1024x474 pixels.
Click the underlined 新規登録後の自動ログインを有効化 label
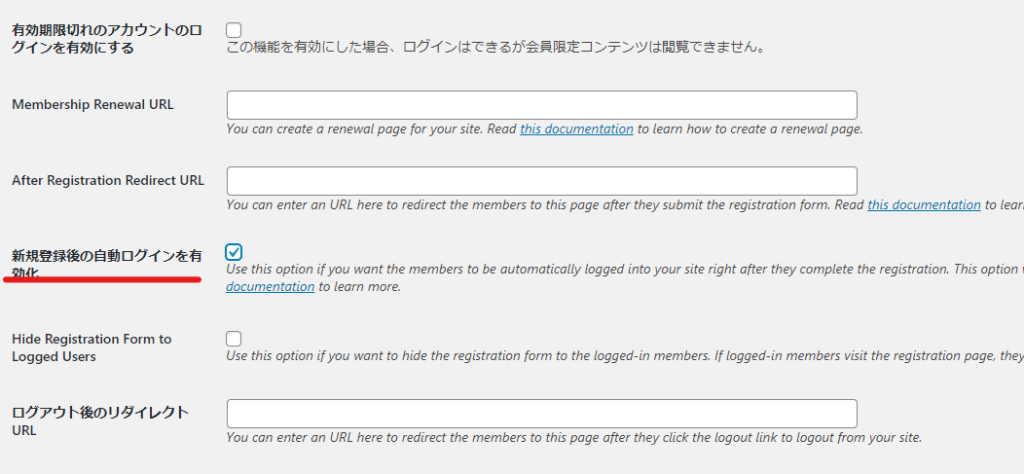click(x=106, y=264)
